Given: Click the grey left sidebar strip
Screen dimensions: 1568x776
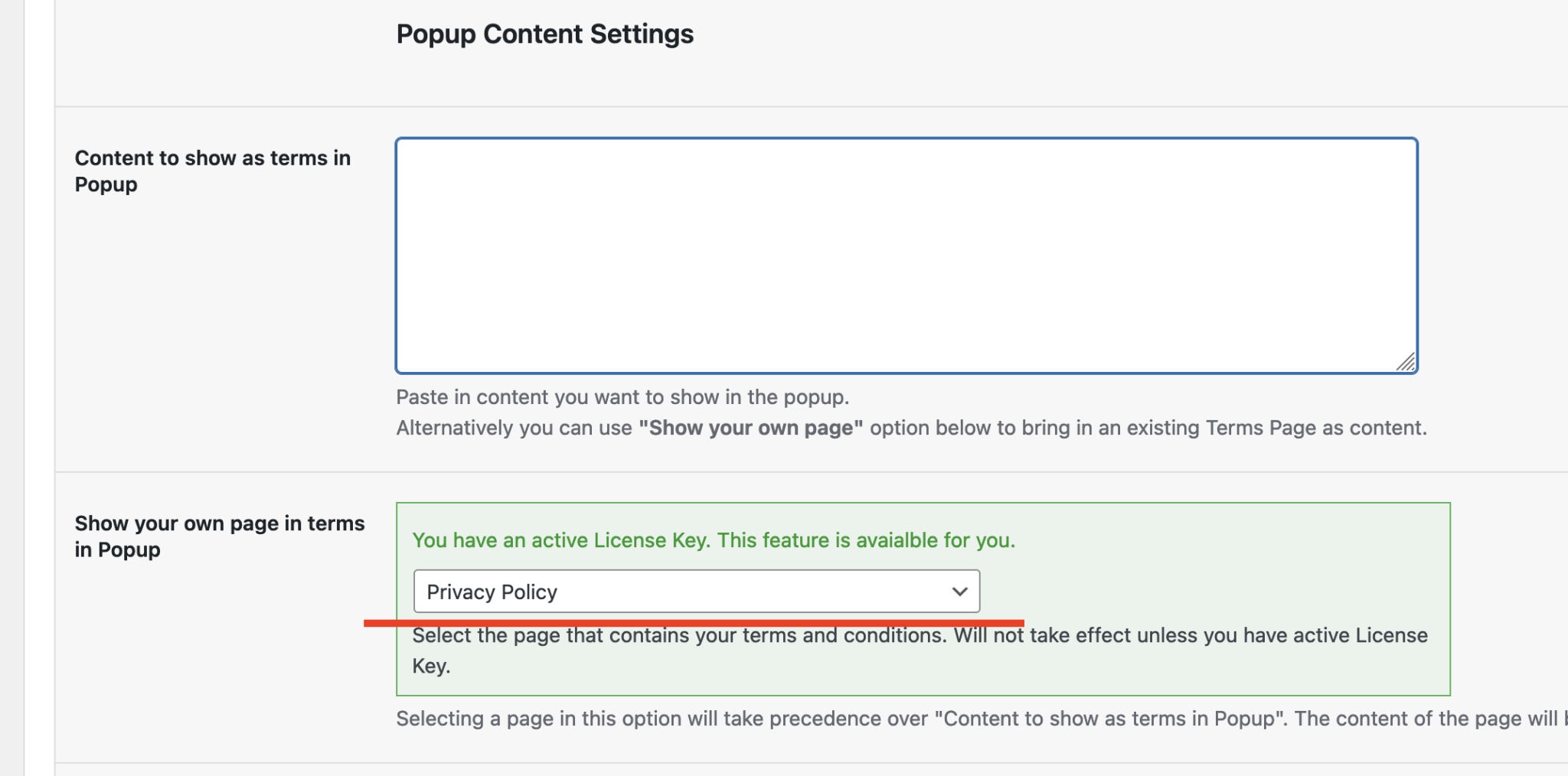Looking at the screenshot, I should pos(11,388).
